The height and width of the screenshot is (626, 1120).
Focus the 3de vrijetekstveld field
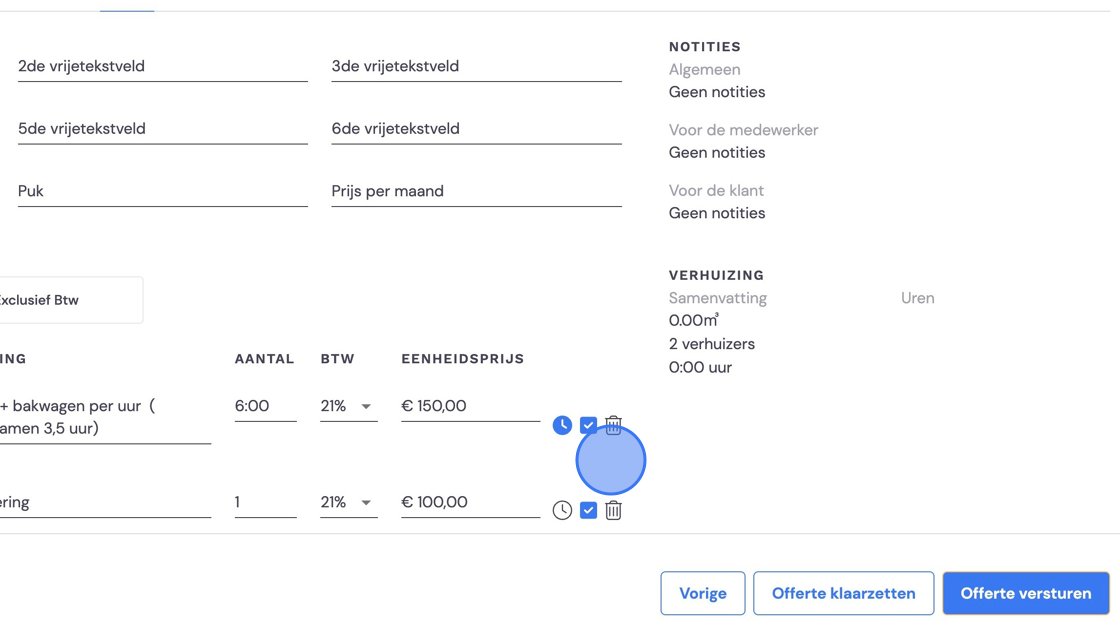[476, 66]
